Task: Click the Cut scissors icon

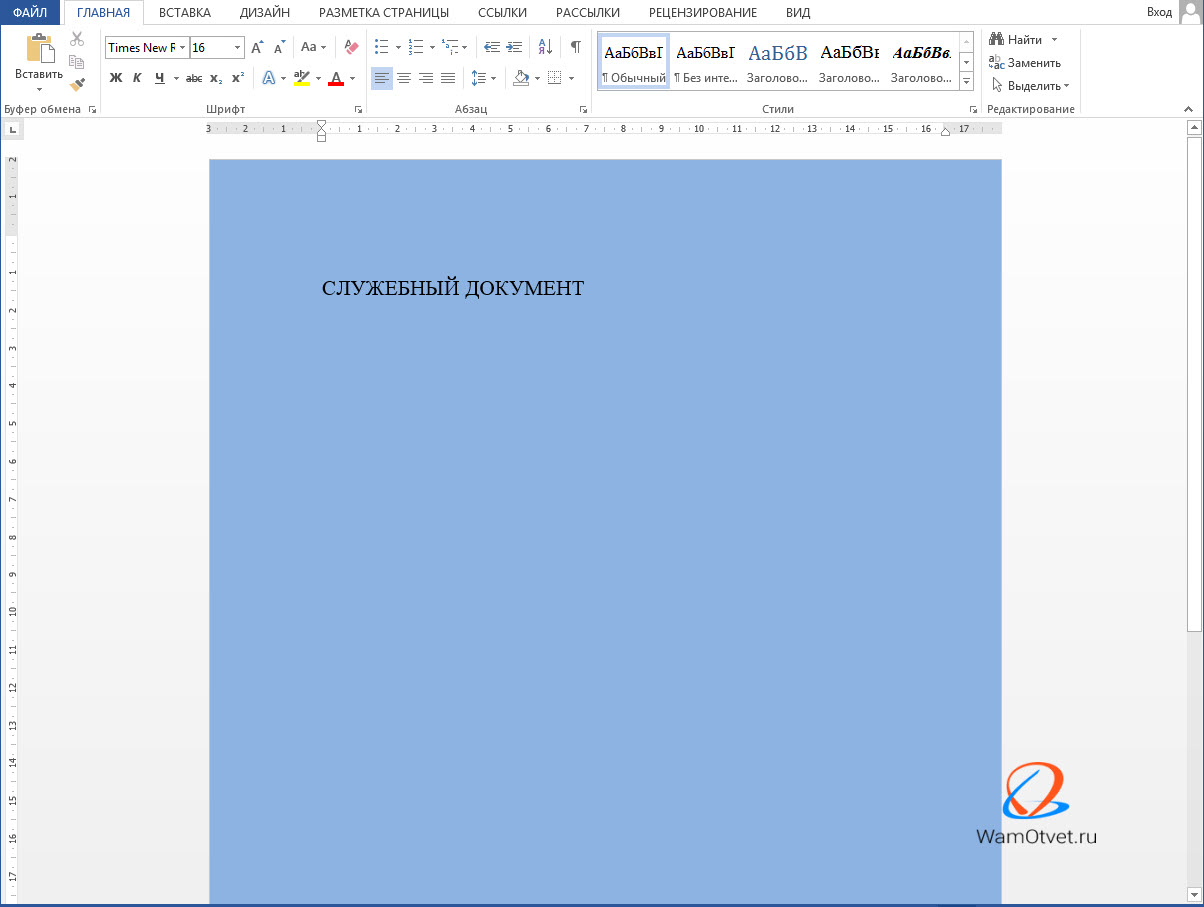Action: coord(77,39)
